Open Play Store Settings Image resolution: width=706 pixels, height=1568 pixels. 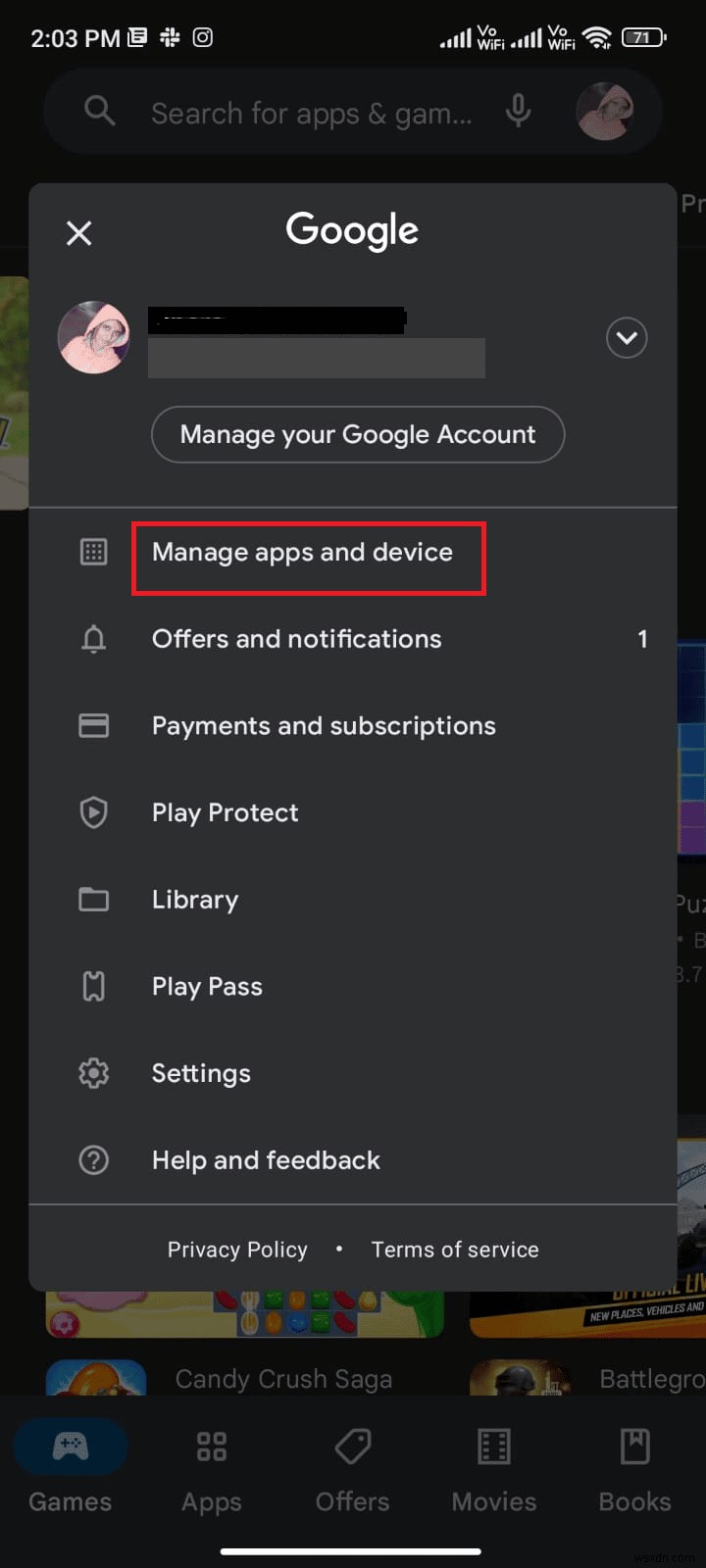tap(200, 1073)
